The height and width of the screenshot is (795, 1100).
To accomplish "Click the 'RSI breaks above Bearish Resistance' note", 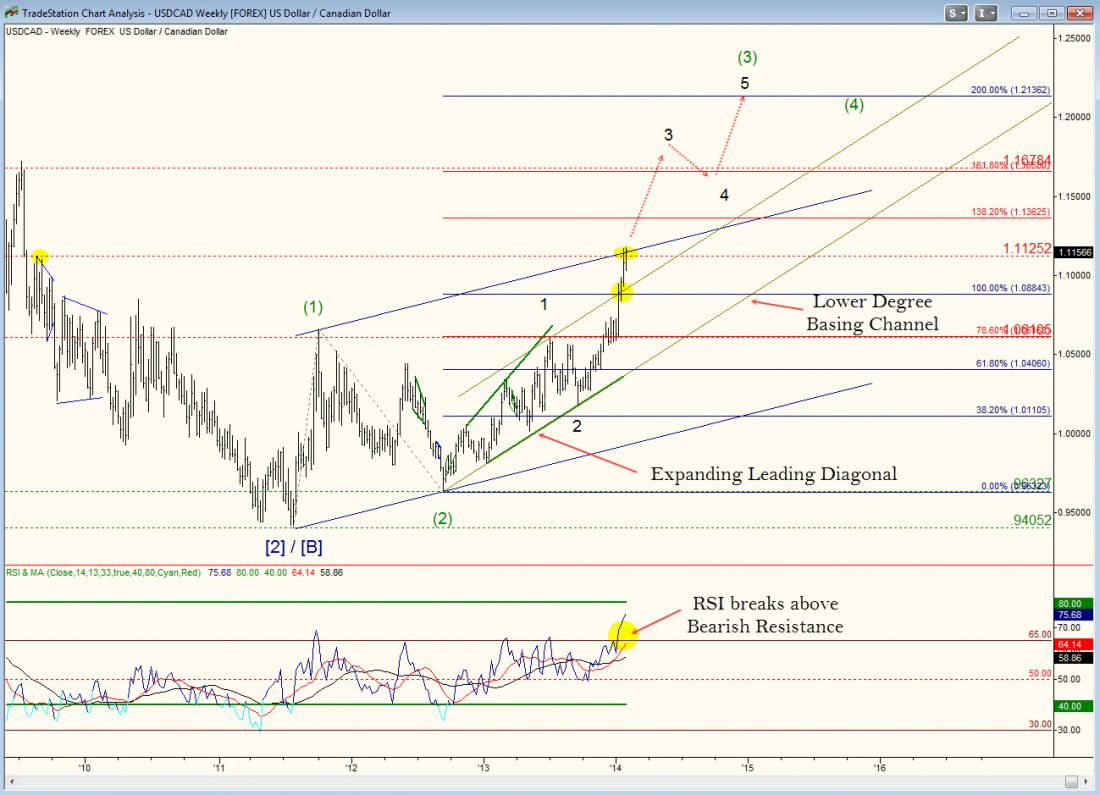I will coord(765,615).
